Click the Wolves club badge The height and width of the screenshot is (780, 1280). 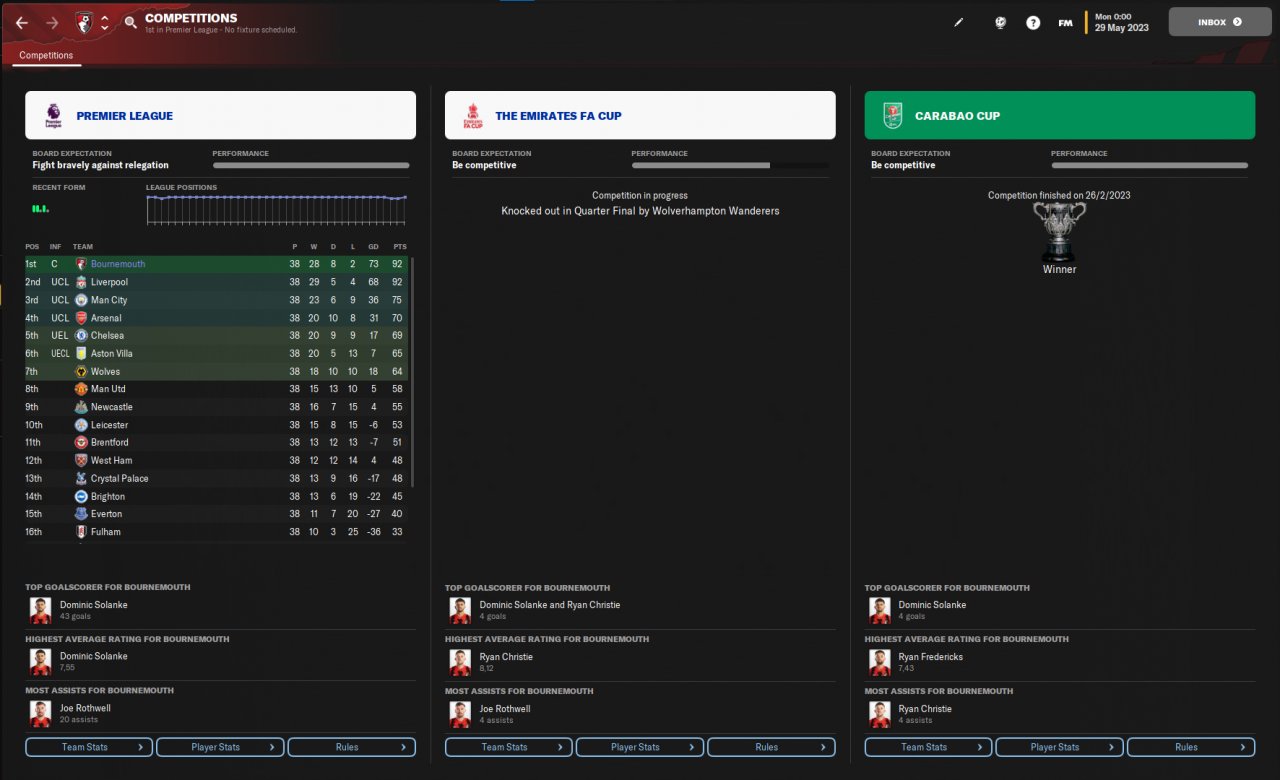[81, 371]
